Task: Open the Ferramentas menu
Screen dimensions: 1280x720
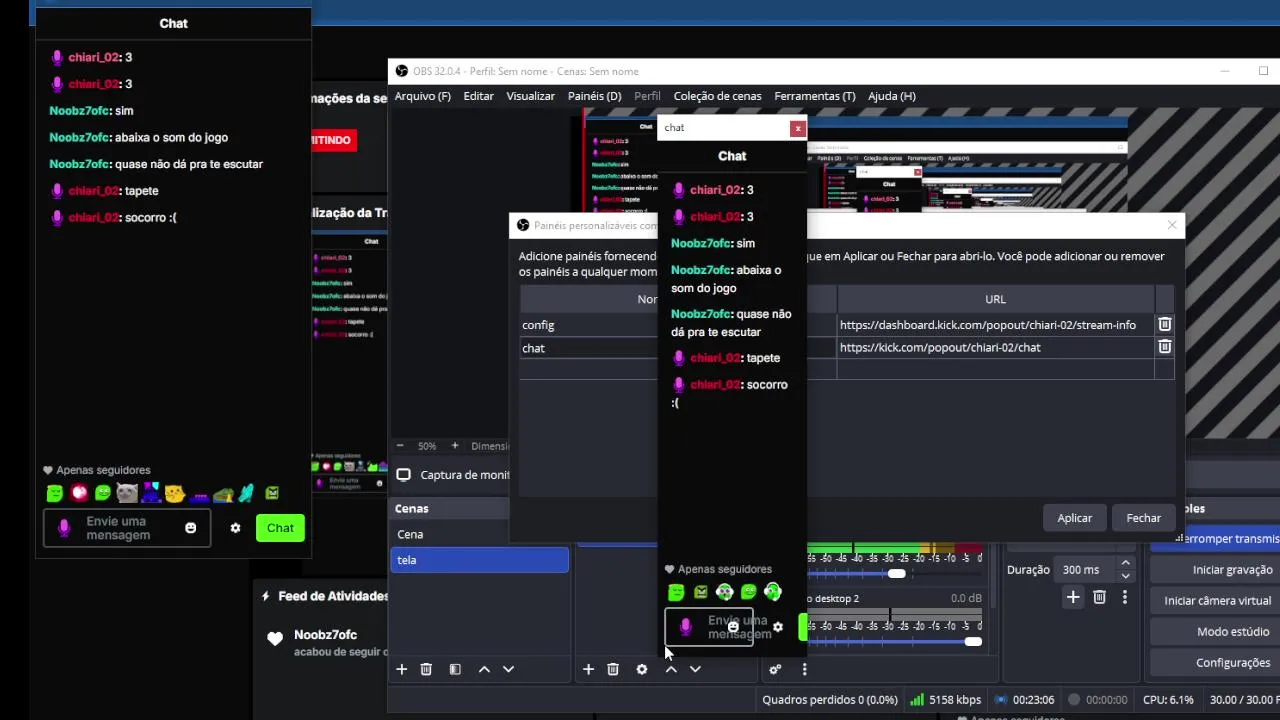Action: [814, 96]
